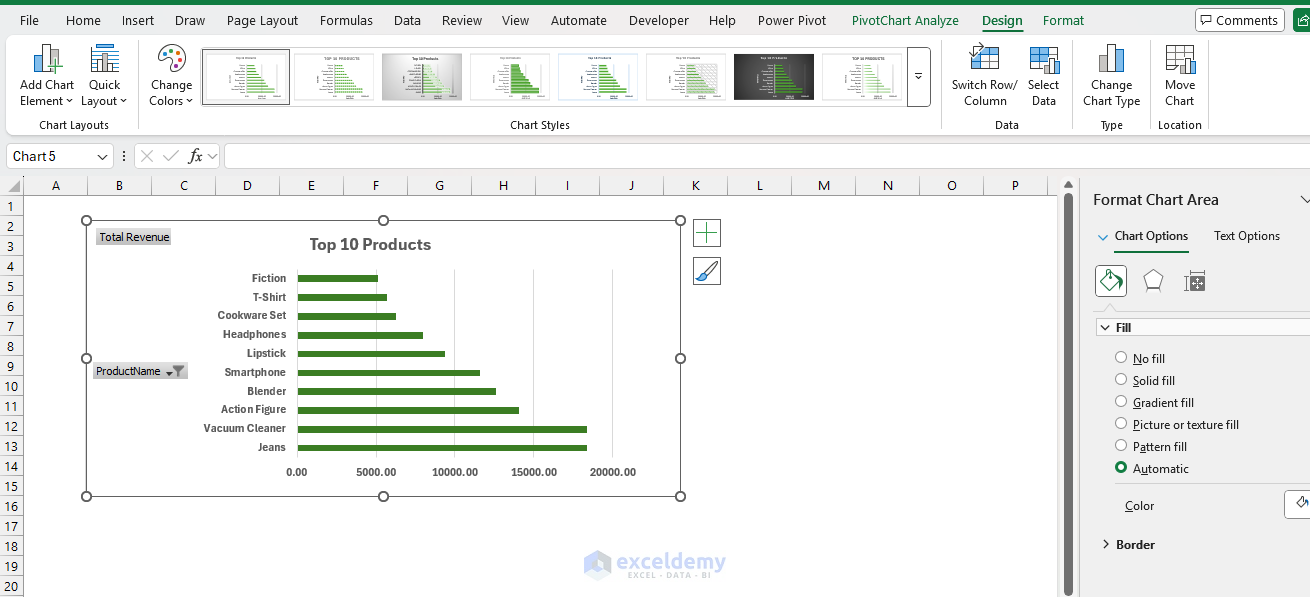Click the Comments button
1310x597 pixels.
pos(1239,19)
